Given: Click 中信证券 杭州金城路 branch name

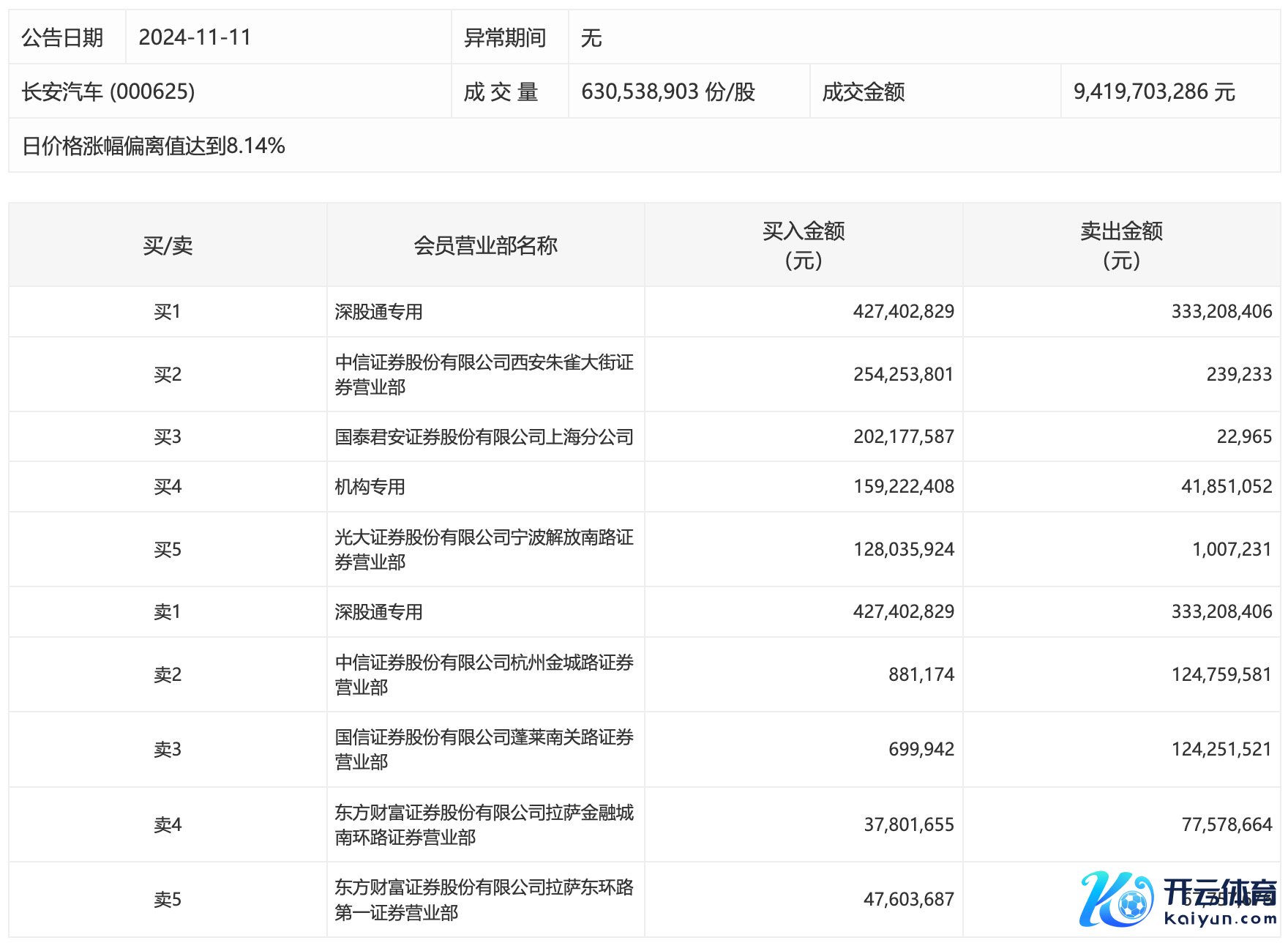Looking at the screenshot, I should [x=484, y=674].
